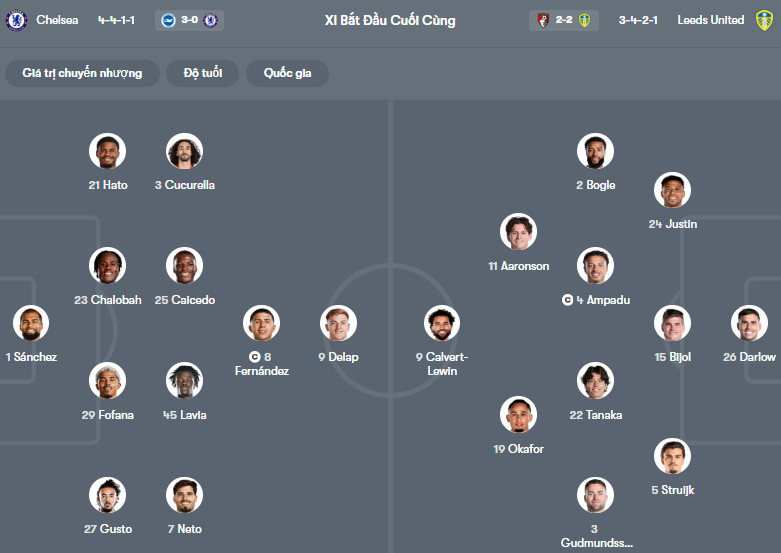Click the XI Bắt Đầu Cuối Cùng heading
This screenshot has height=553, width=781.
[x=390, y=20]
